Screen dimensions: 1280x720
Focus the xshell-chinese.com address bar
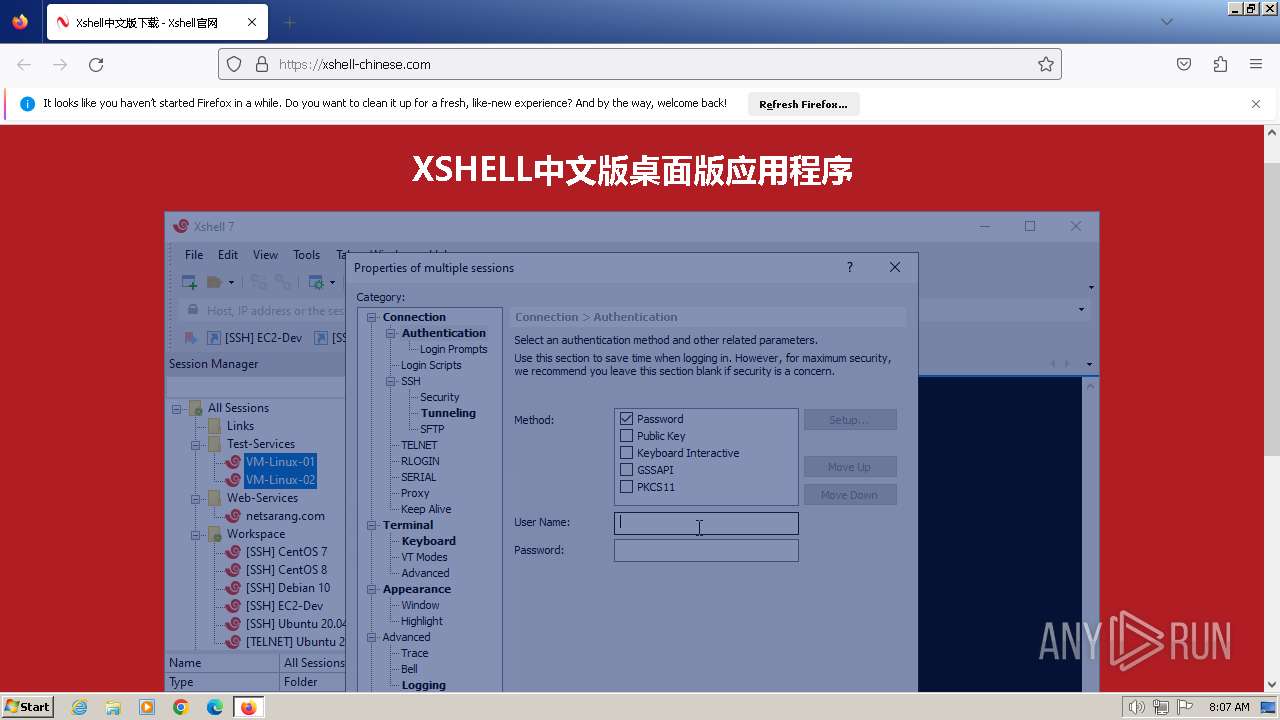click(640, 64)
